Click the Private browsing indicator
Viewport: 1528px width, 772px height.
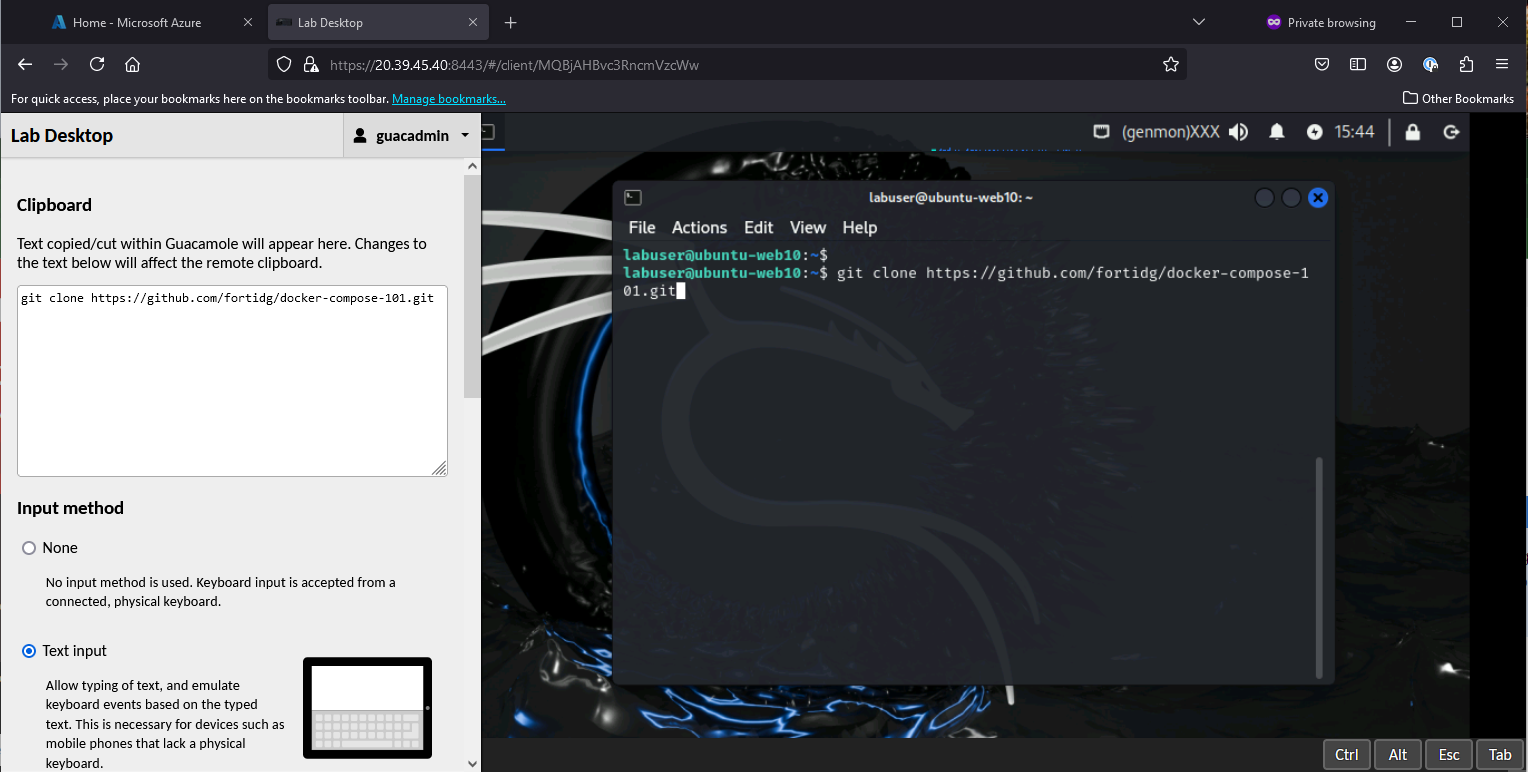click(x=1320, y=22)
